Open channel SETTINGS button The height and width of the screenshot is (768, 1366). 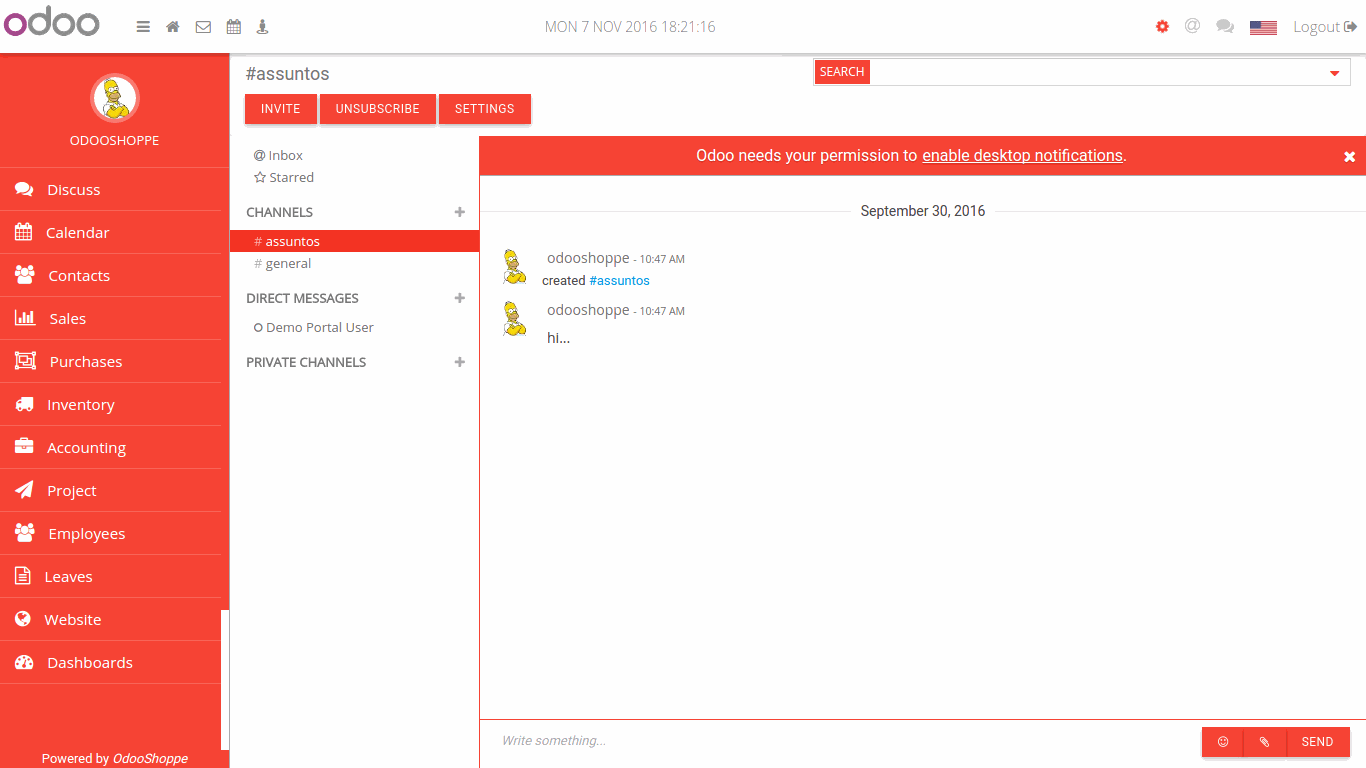coord(485,109)
